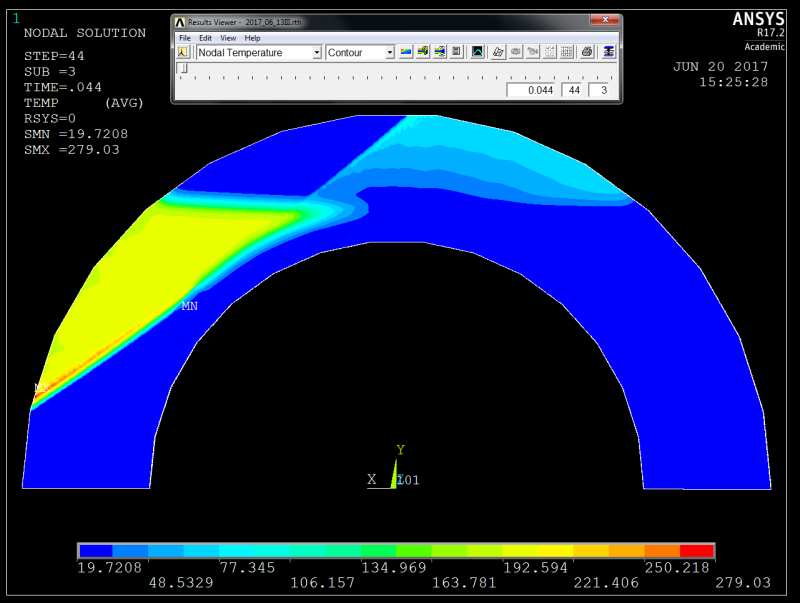Screen dimensions: 800x603
Task: Click the yellow legend band above 192.594
Action: [520, 551]
